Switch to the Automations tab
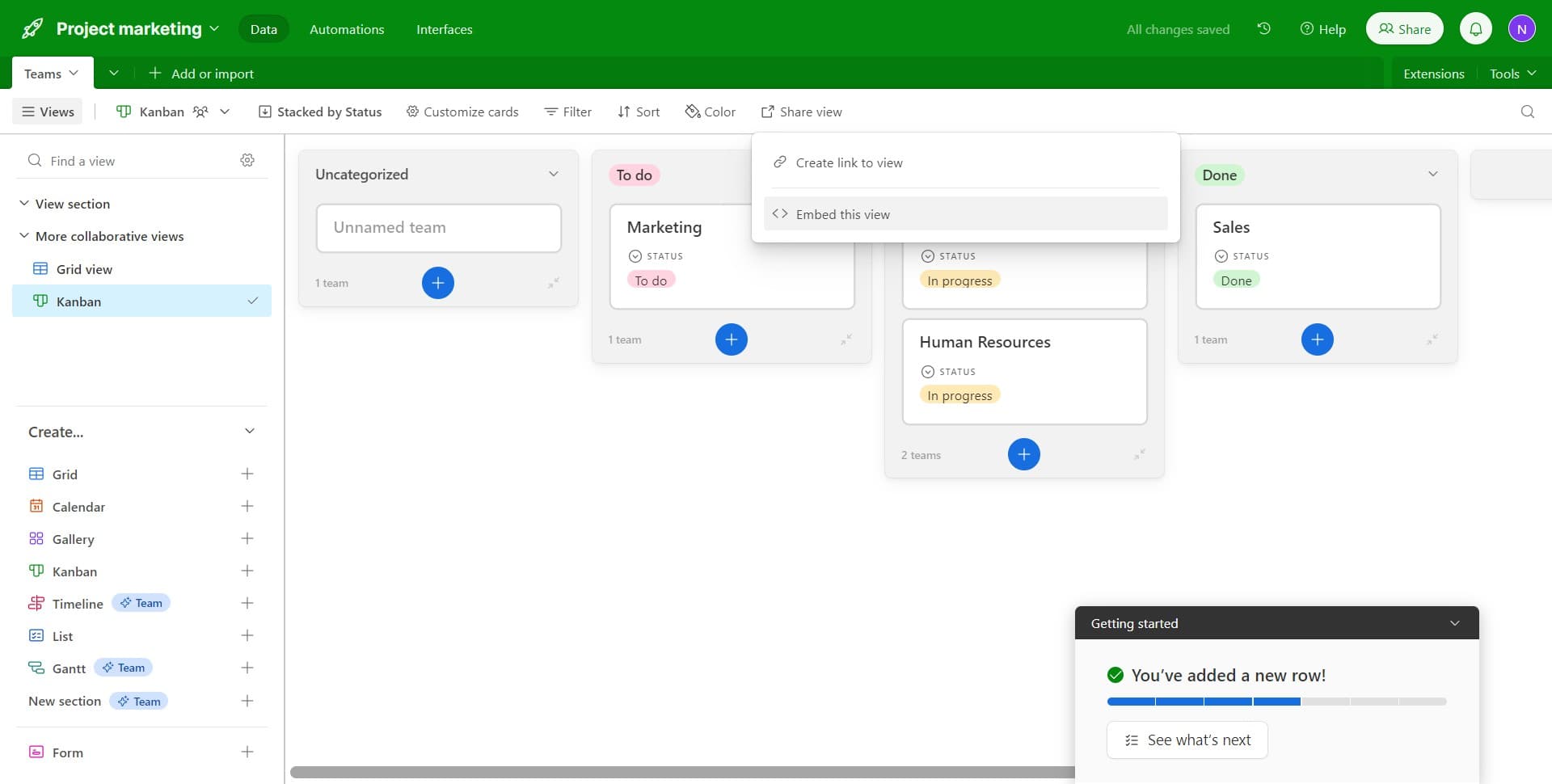This screenshot has height=784, width=1552. point(347,28)
